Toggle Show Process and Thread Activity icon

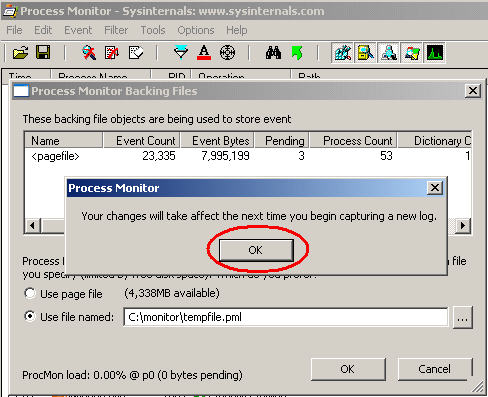click(x=411, y=53)
